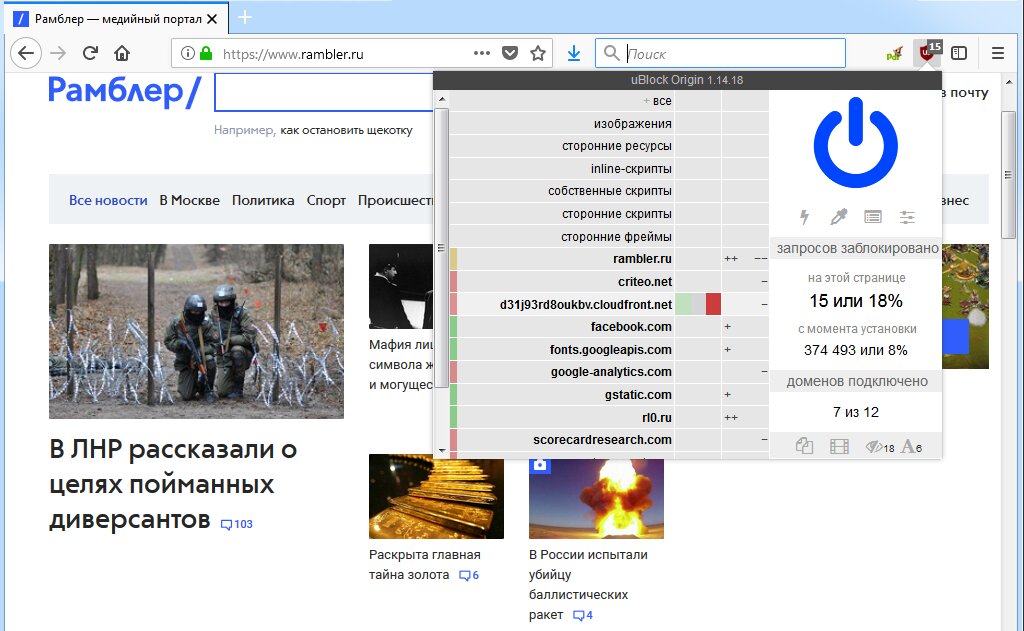The image size is (1024, 631).
Task: Open uBlock dashboard sliders icon
Action: click(907, 217)
